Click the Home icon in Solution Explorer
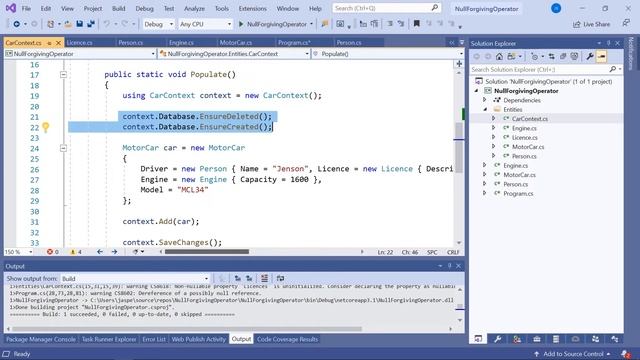Screen dimensions: 640x360 point(499,56)
